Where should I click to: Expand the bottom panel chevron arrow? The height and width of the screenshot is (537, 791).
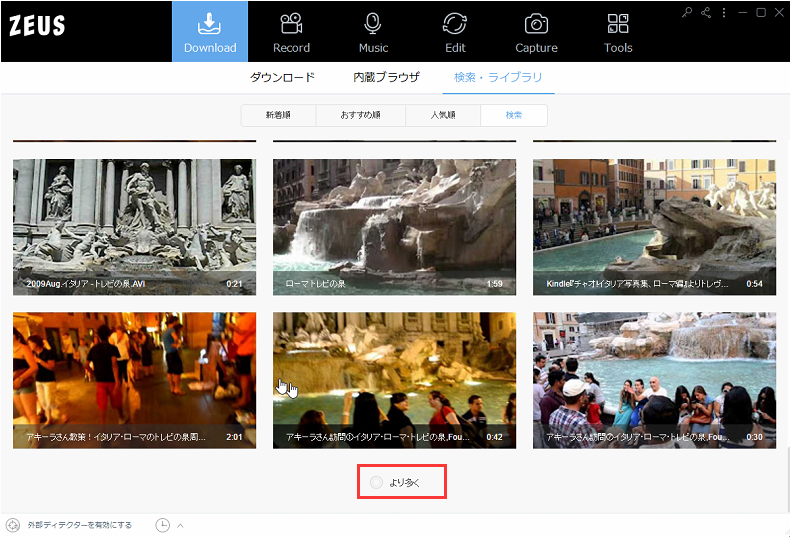point(180,525)
